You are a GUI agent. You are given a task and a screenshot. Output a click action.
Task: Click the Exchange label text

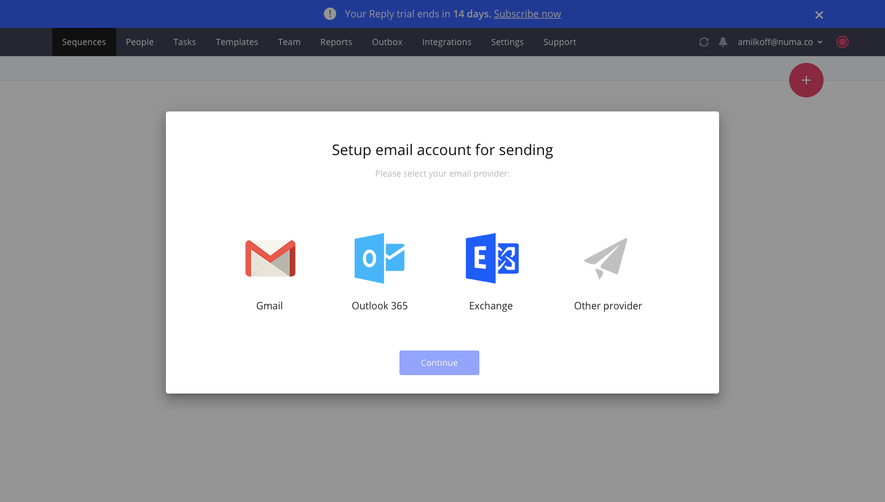tap(490, 305)
